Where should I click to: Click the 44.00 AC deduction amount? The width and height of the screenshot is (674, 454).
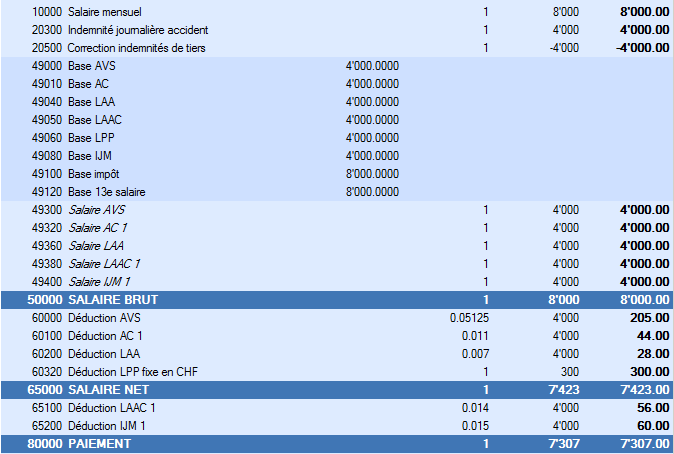pos(653,336)
